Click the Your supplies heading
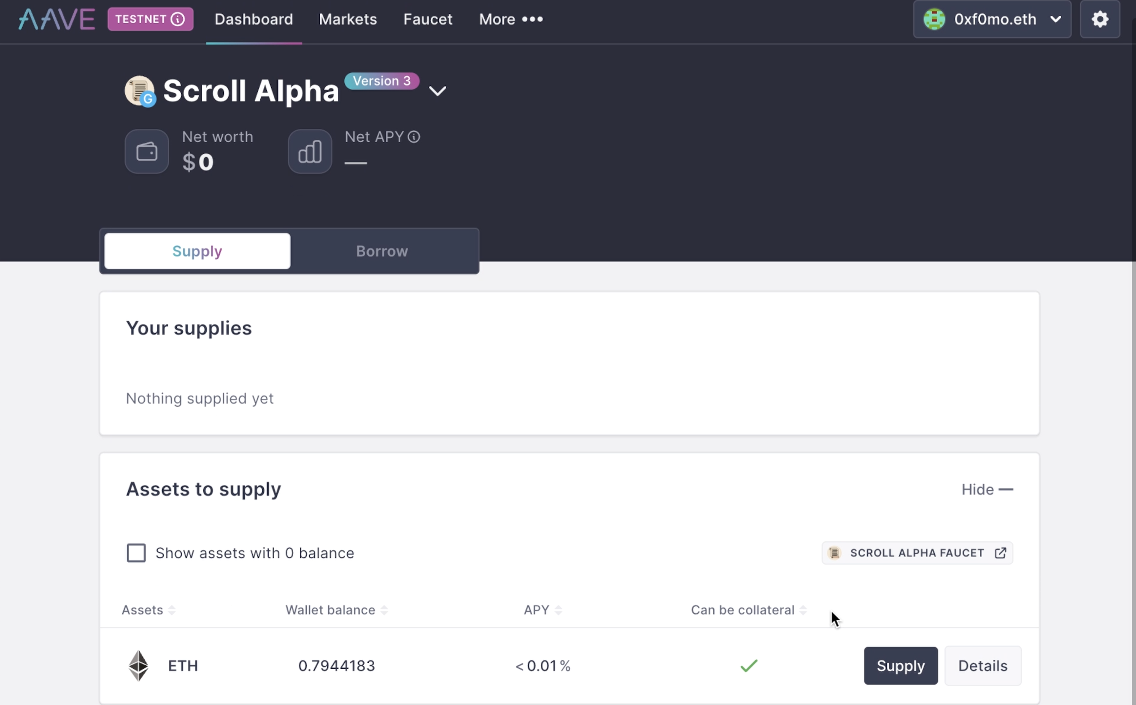The height and width of the screenshot is (705, 1136). tap(189, 328)
